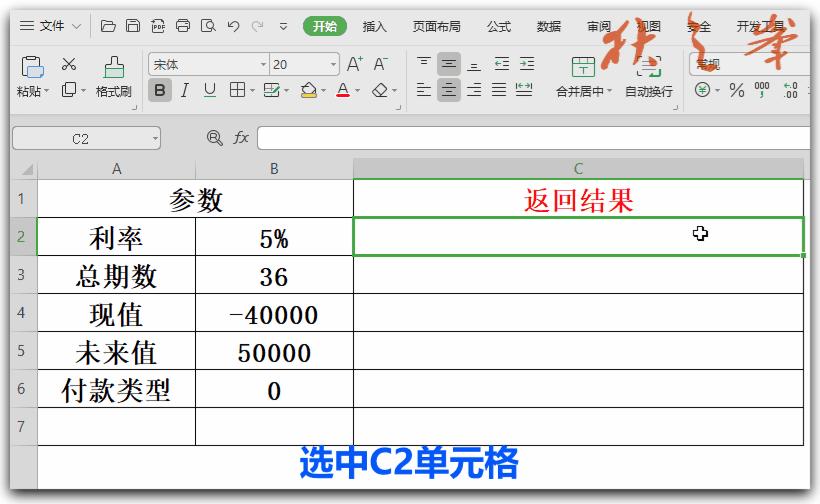Expand quick access toolbar customization arrow
The height and width of the screenshot is (504, 820).
tap(283, 26)
